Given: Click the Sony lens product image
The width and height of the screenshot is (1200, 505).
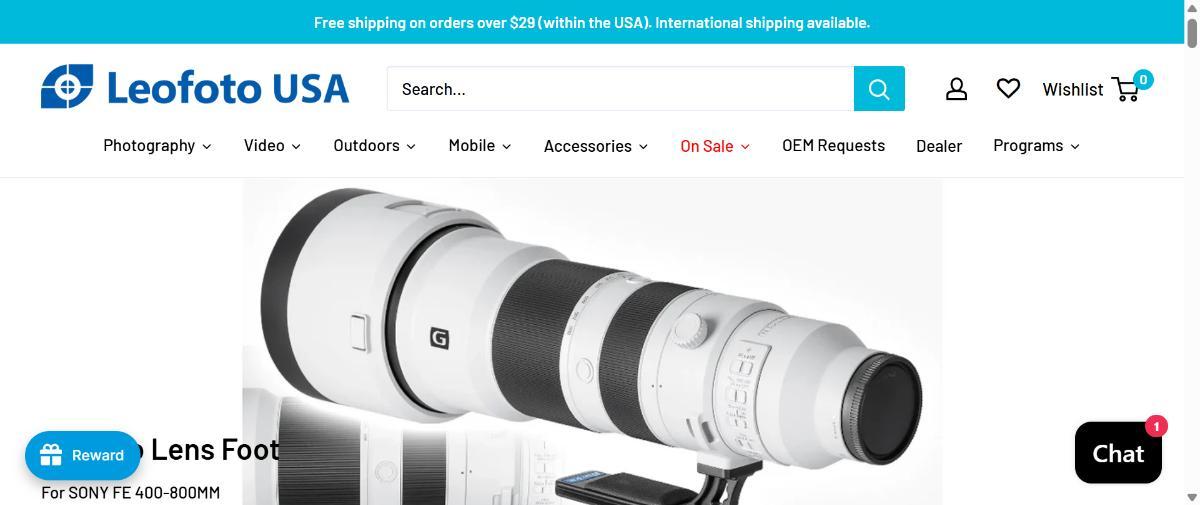Looking at the screenshot, I should [x=592, y=342].
